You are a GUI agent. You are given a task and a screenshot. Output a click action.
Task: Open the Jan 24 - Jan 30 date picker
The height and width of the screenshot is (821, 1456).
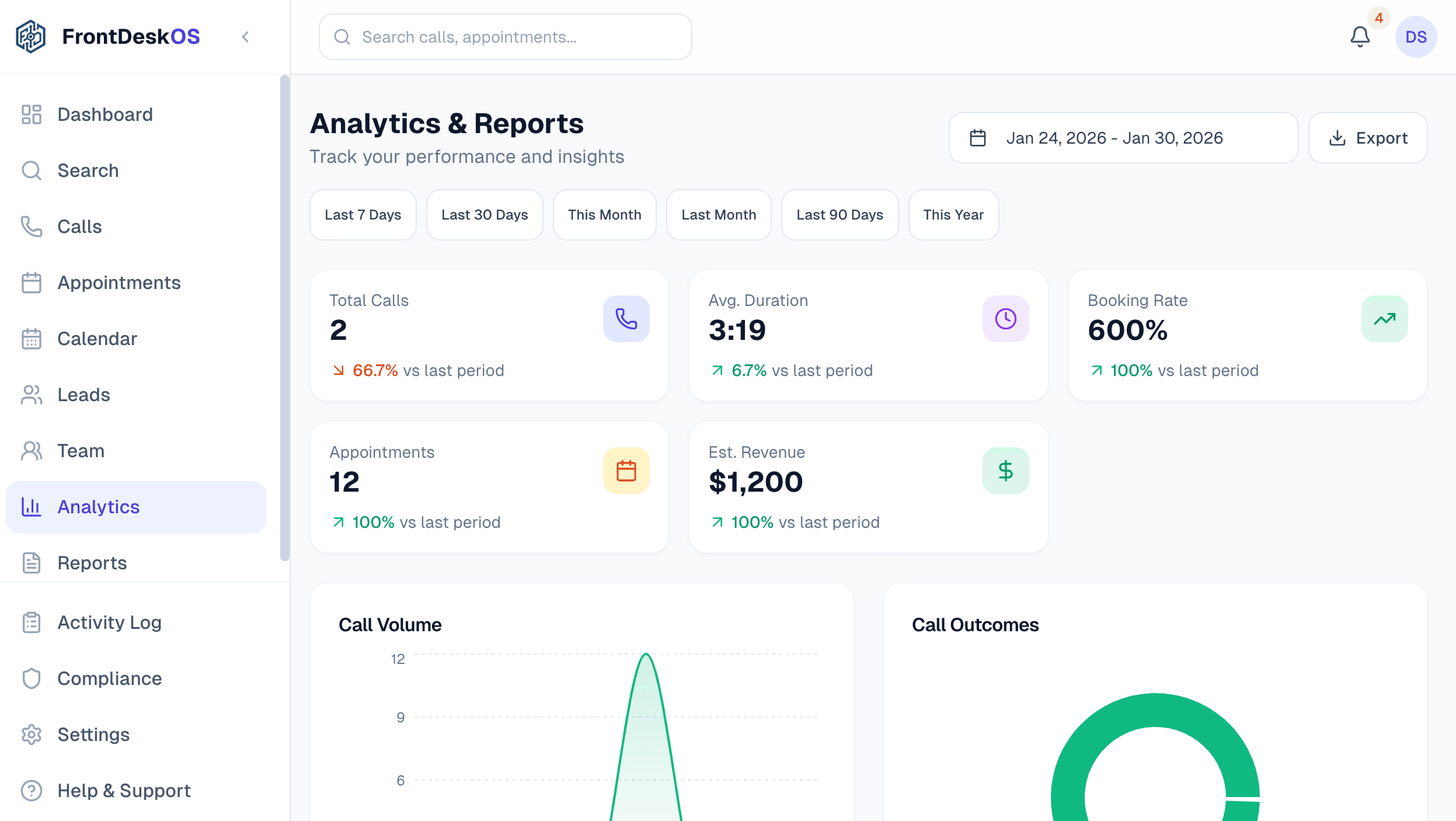coord(1122,138)
